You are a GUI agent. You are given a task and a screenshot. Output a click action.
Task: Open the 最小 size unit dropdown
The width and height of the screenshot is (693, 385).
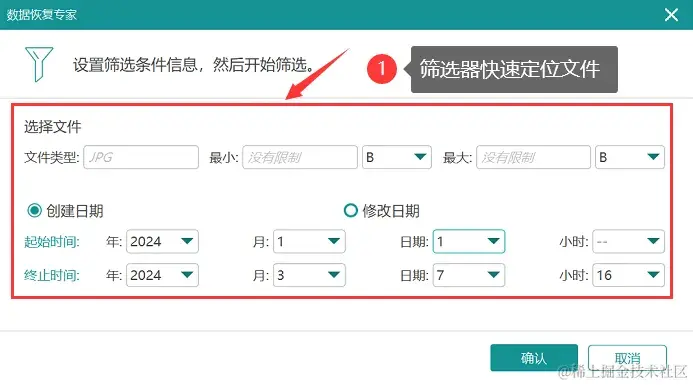[x=397, y=157]
